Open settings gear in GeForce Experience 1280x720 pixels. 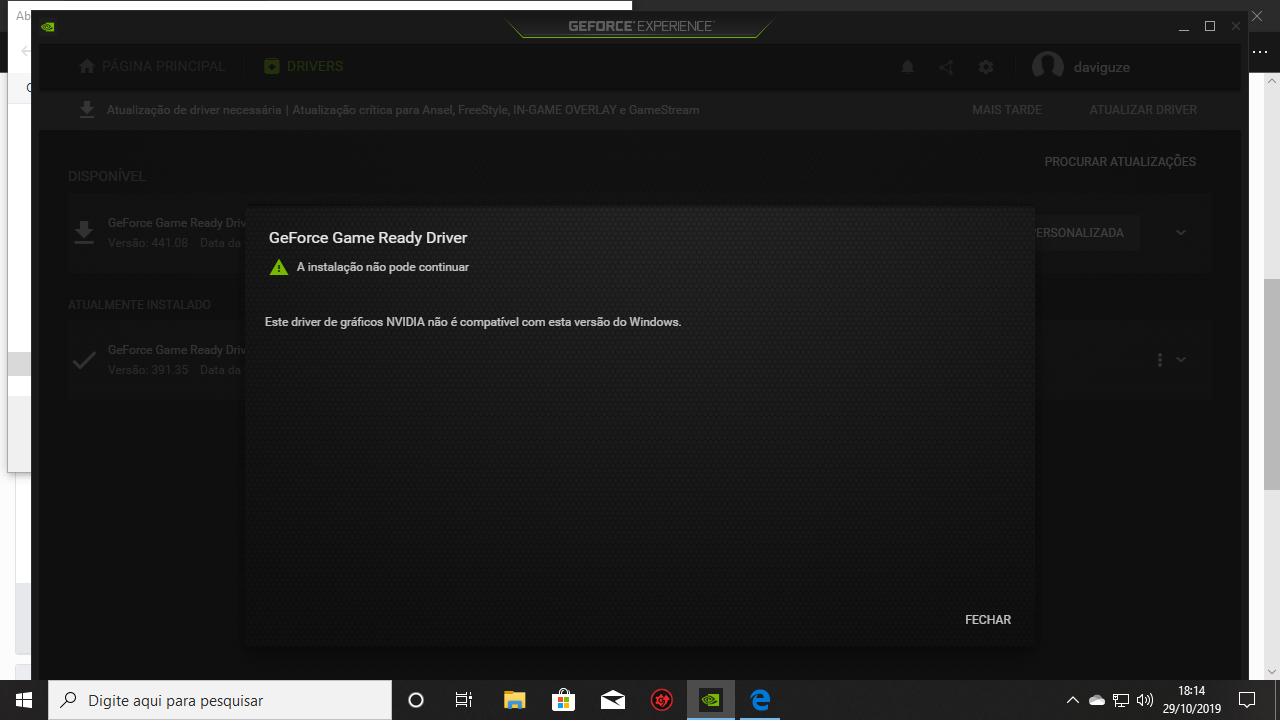click(986, 67)
